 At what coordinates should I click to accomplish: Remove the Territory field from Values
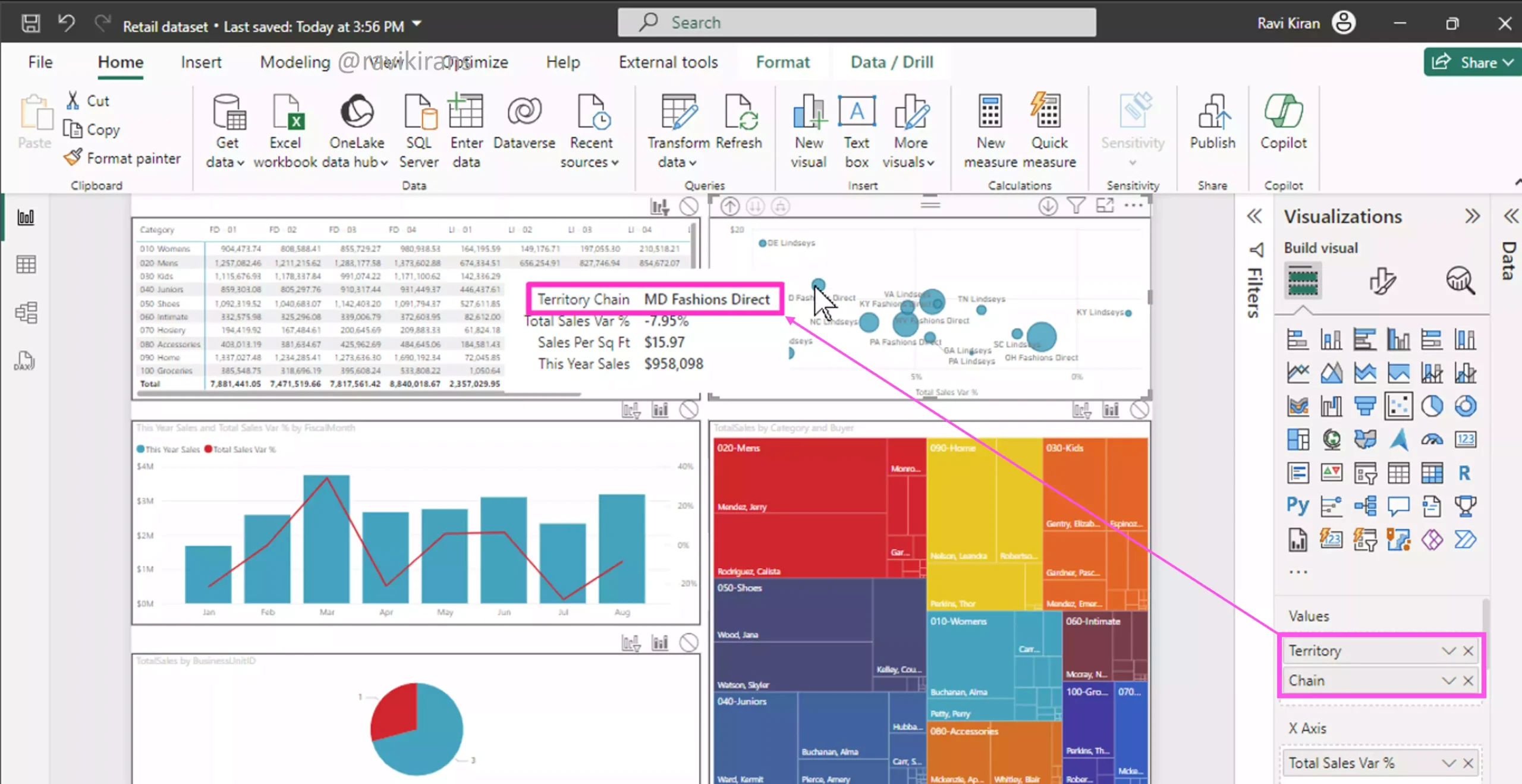click(1468, 651)
